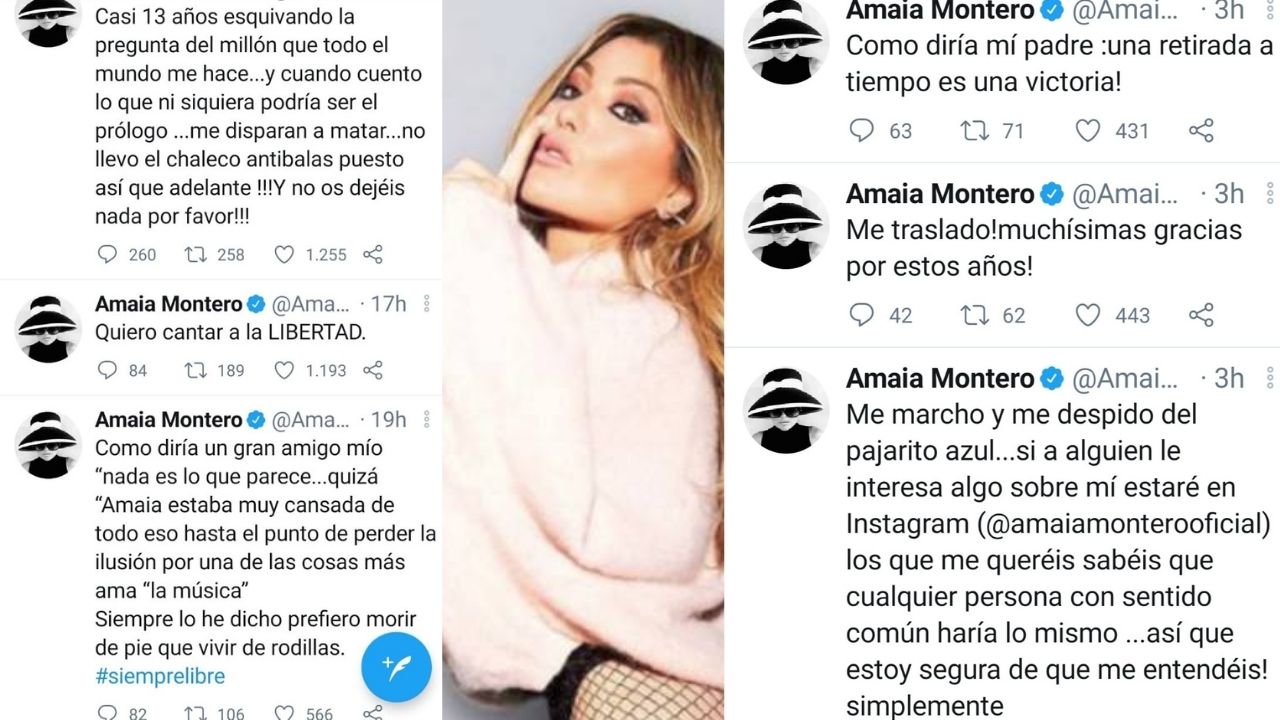The height and width of the screenshot is (720, 1280).
Task: Tap the floating compose tweet button
Action: tap(396, 666)
